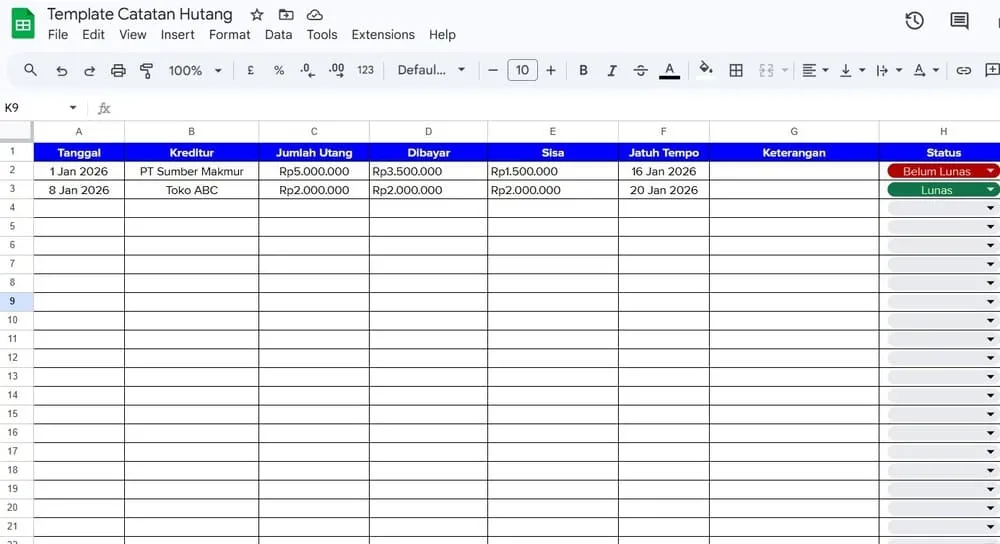The height and width of the screenshot is (544, 1000).
Task: Open the Extensions menu
Action: 383,34
